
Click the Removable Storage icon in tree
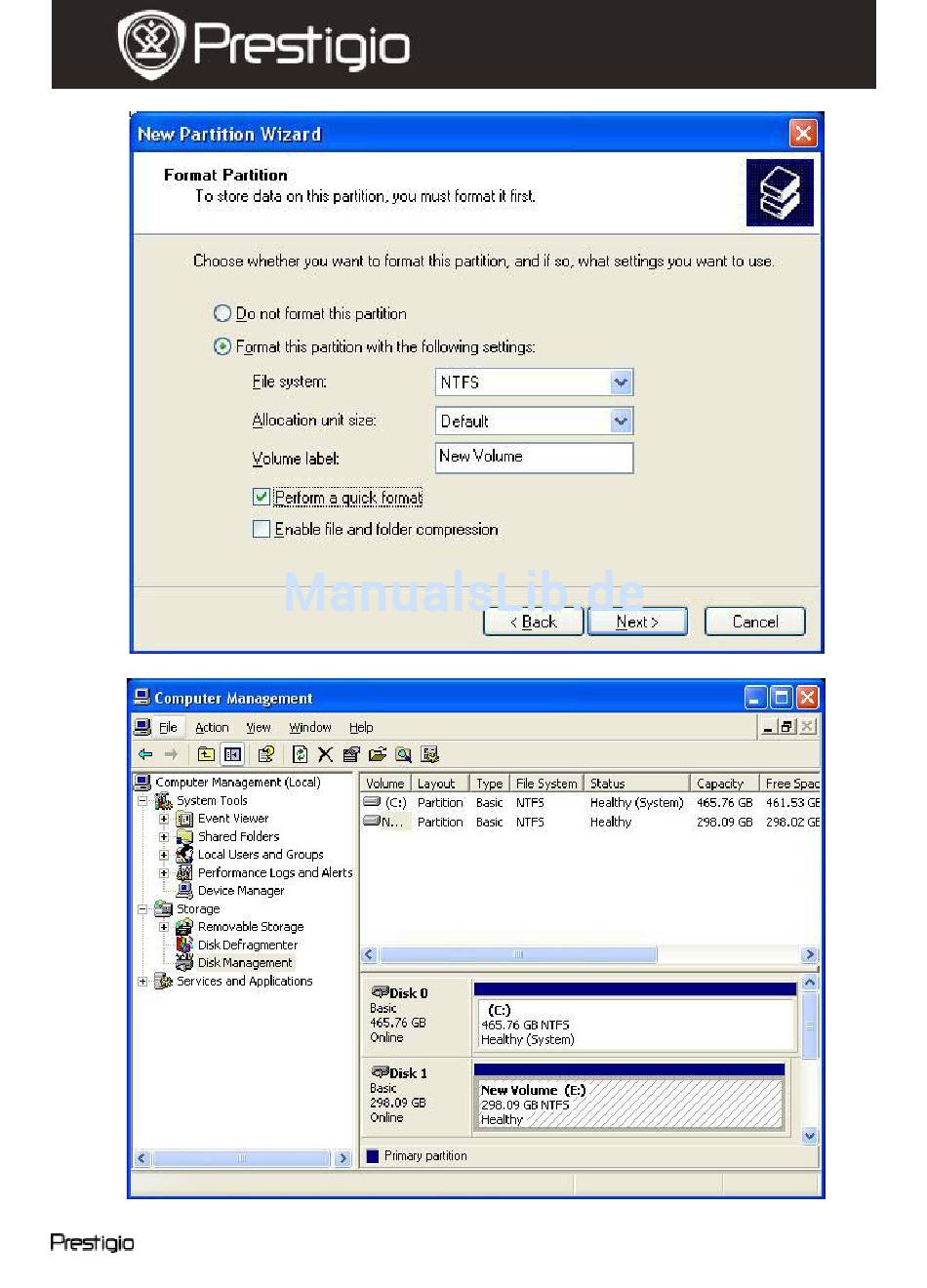[184, 926]
